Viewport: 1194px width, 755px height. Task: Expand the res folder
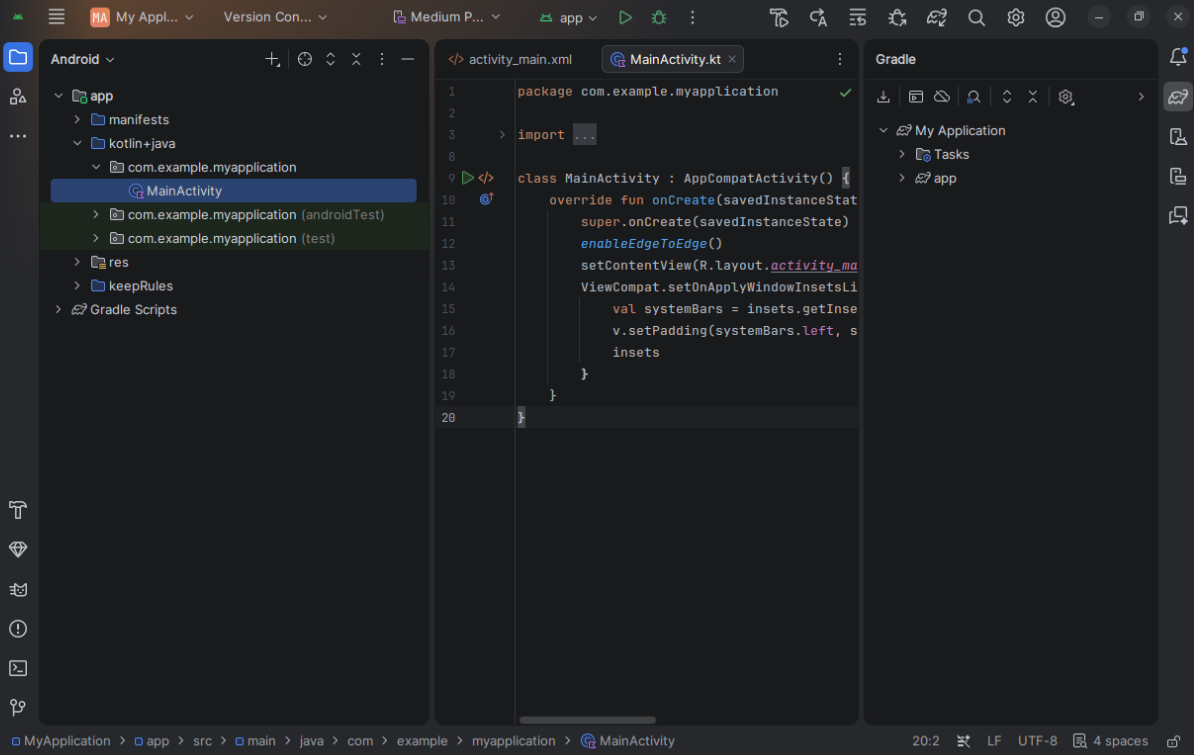(77, 262)
